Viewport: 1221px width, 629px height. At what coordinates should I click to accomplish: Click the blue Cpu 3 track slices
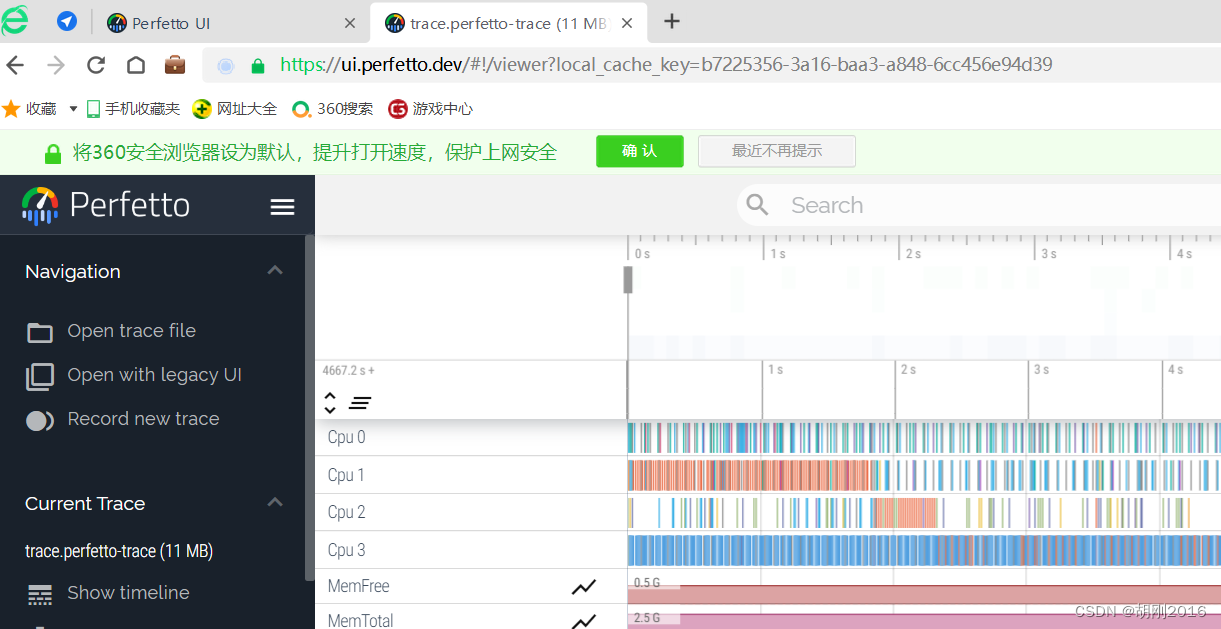tap(924, 550)
